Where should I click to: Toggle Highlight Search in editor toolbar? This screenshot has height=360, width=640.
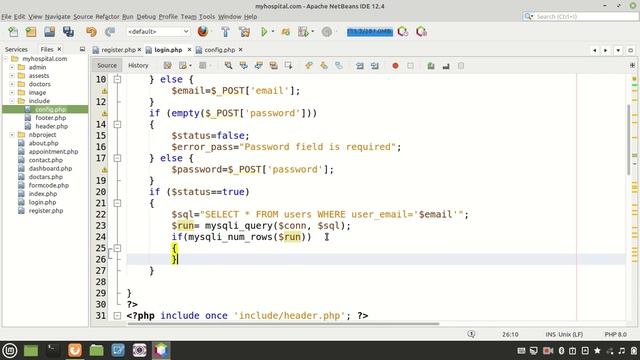(x=273, y=66)
